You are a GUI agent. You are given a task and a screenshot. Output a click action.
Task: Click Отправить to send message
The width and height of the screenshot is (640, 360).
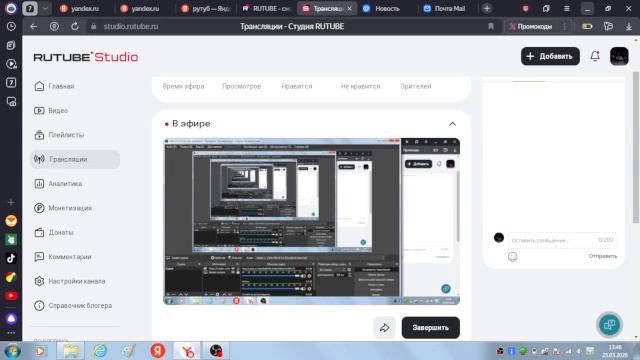point(602,256)
